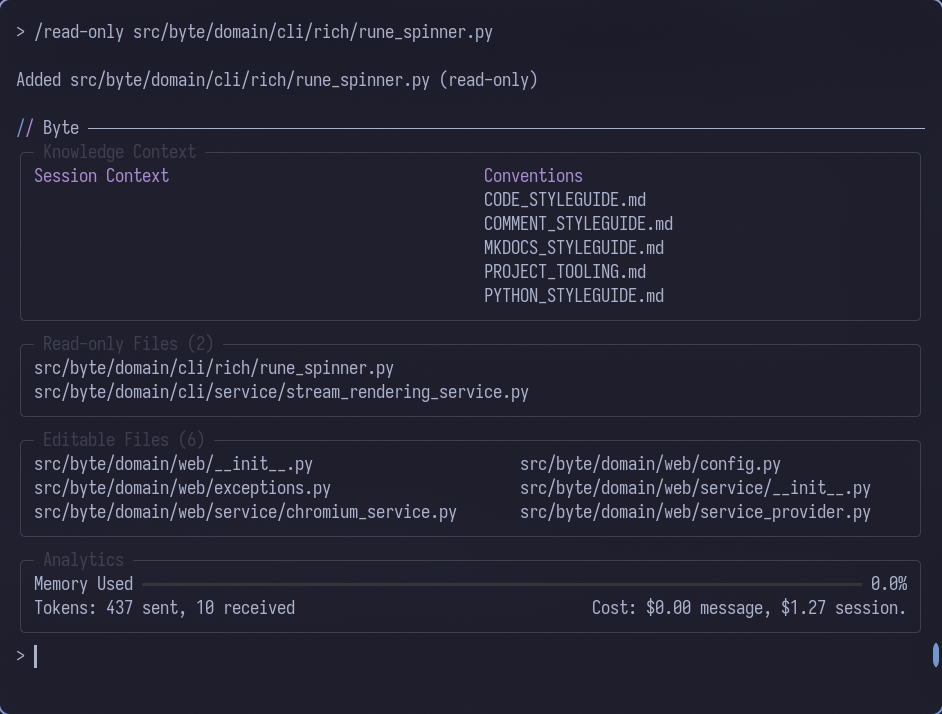Open the PYTHON_STYLEGUIDE.md convention file
The height and width of the screenshot is (714, 942).
tap(573, 295)
